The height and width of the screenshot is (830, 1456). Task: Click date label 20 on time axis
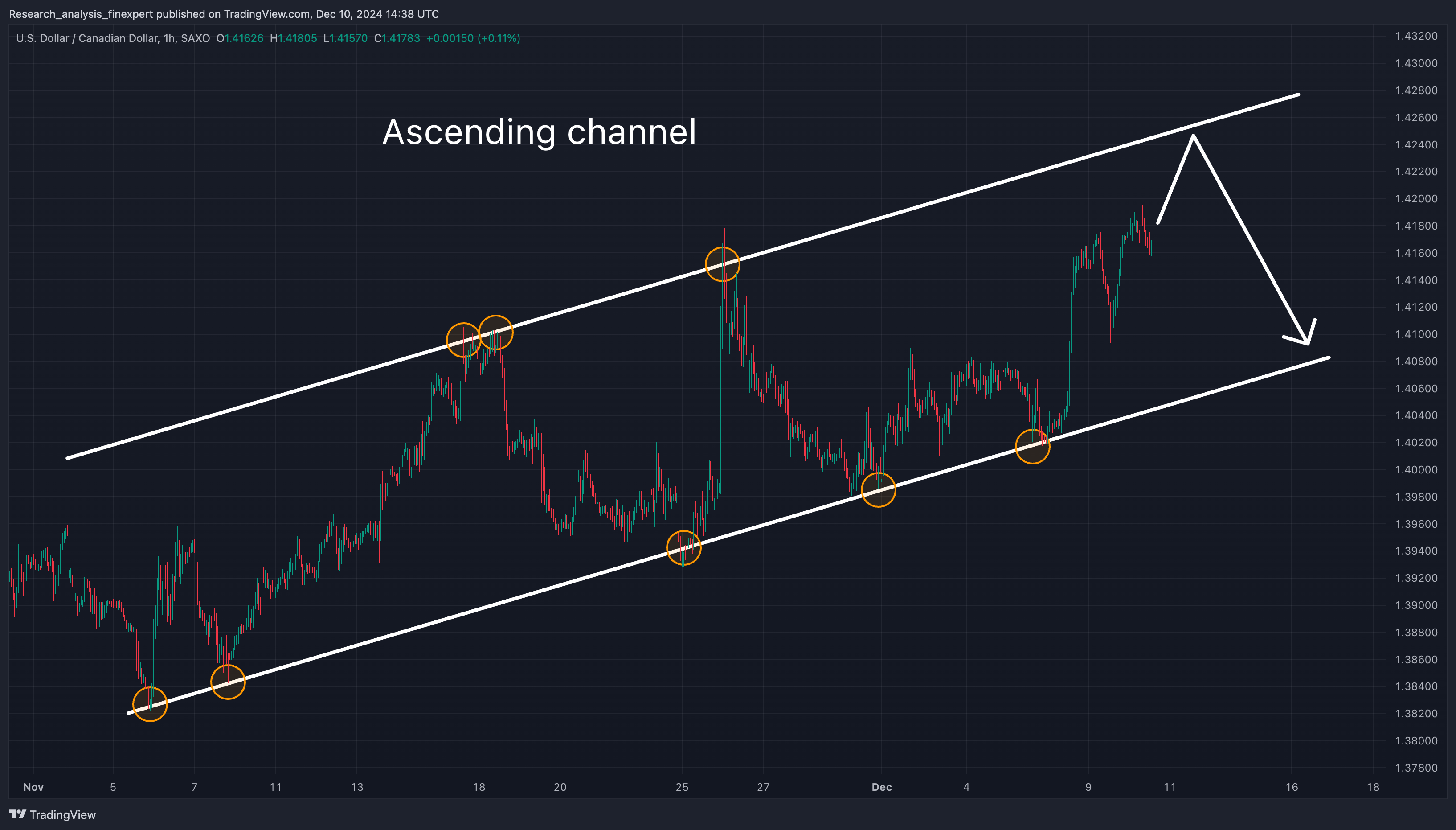[560, 787]
